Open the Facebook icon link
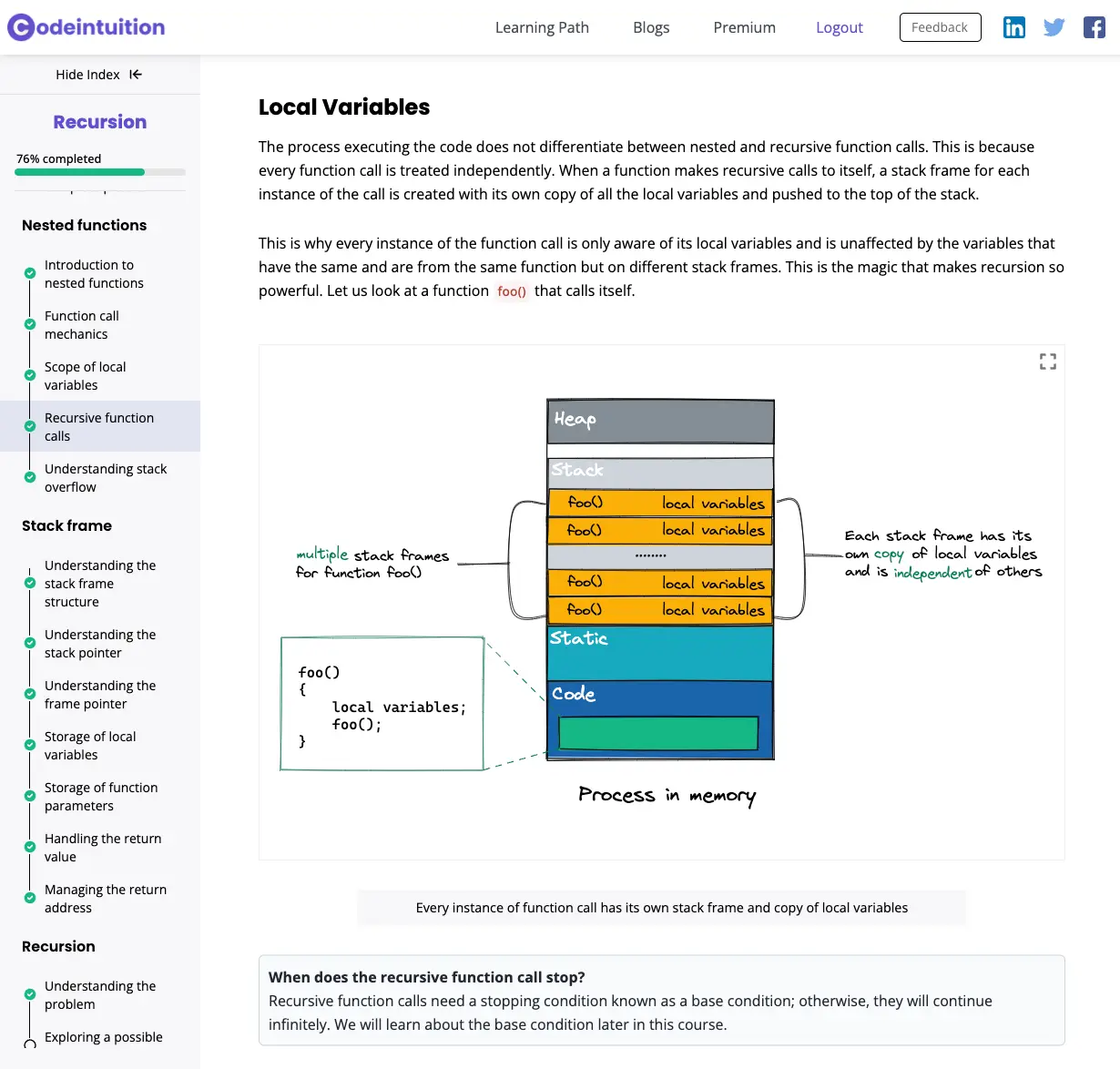This screenshot has width=1120, height=1069. click(1094, 27)
